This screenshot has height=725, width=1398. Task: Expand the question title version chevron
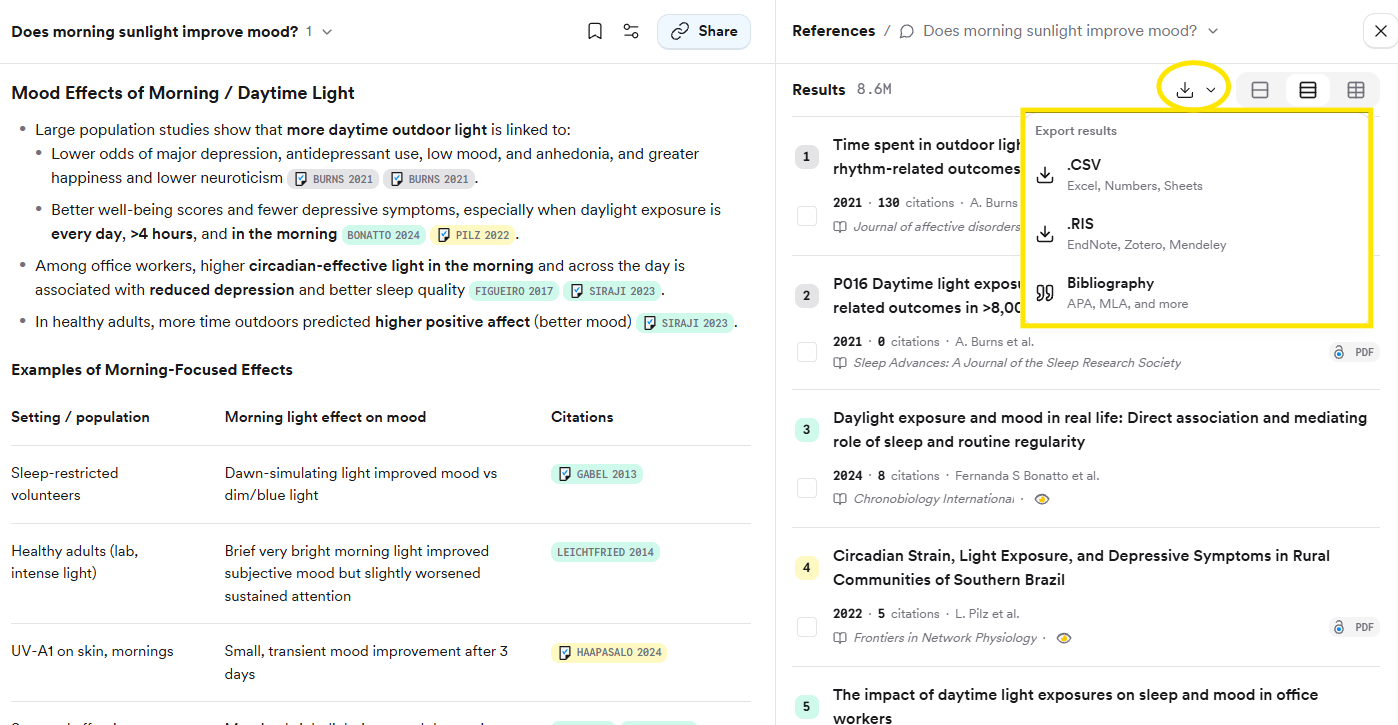(x=327, y=32)
